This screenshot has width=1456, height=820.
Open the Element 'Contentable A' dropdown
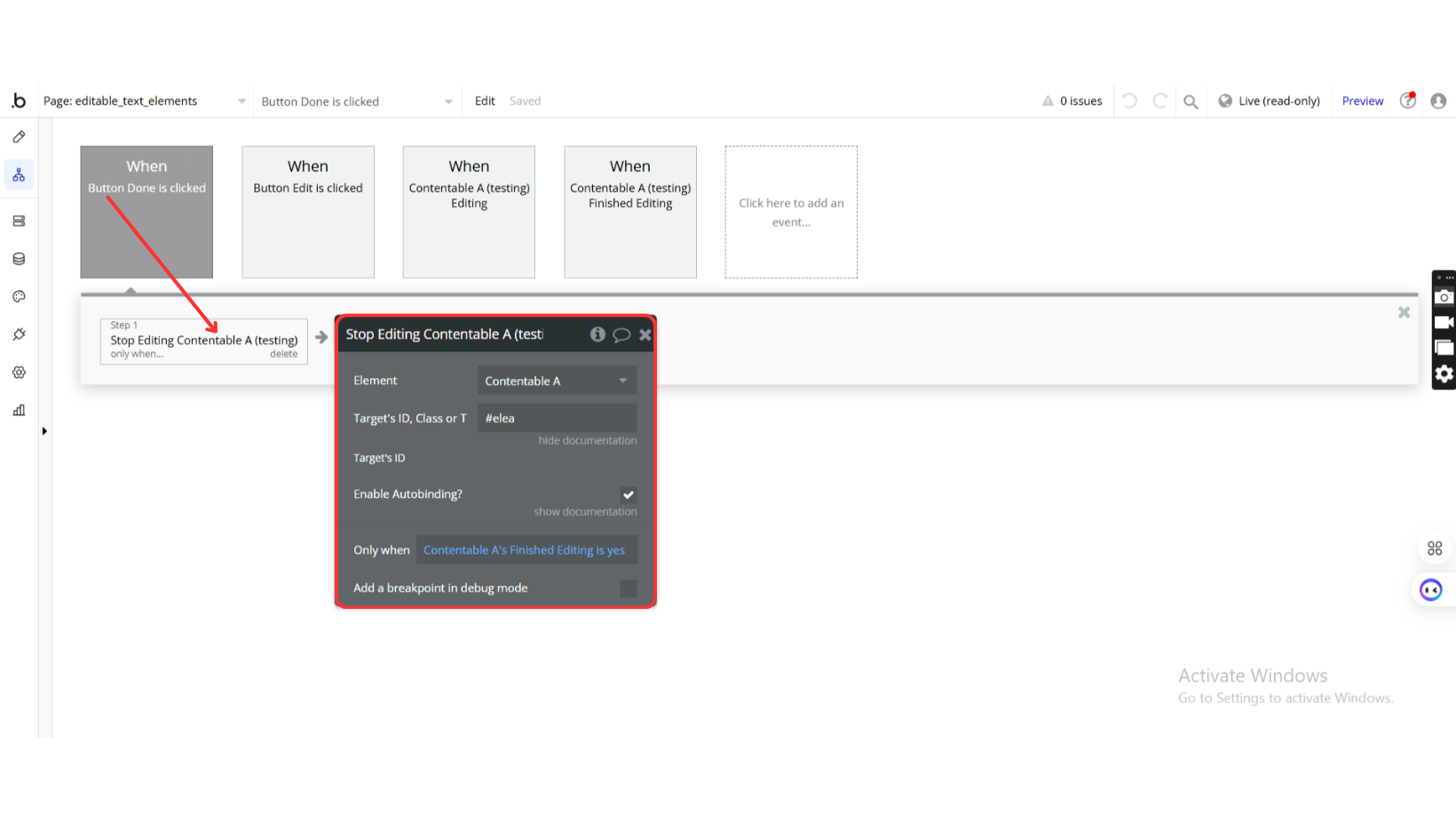(x=558, y=381)
